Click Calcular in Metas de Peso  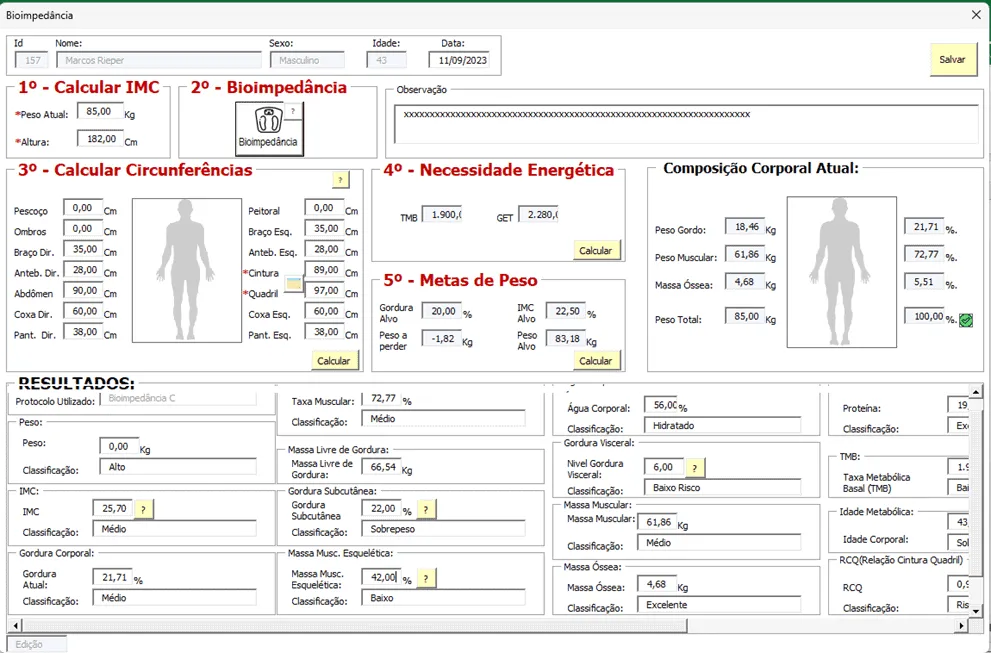[x=595, y=361]
